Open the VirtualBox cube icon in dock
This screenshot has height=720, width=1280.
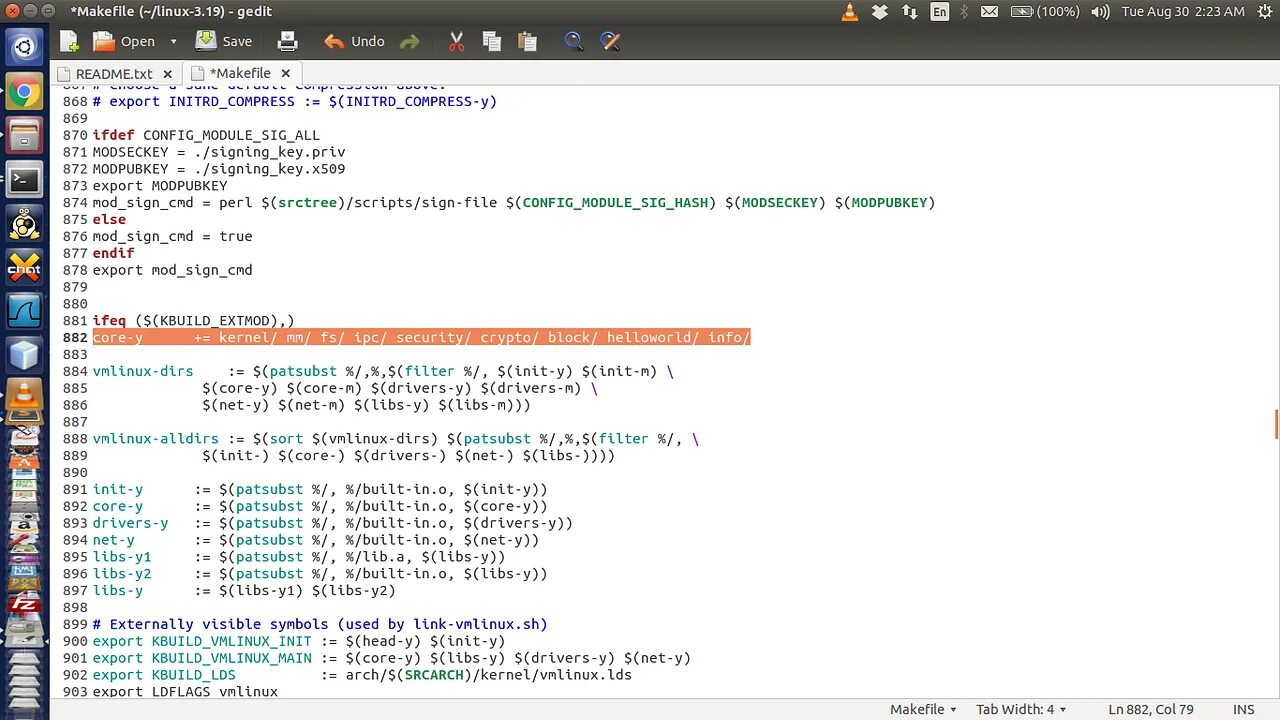24,354
